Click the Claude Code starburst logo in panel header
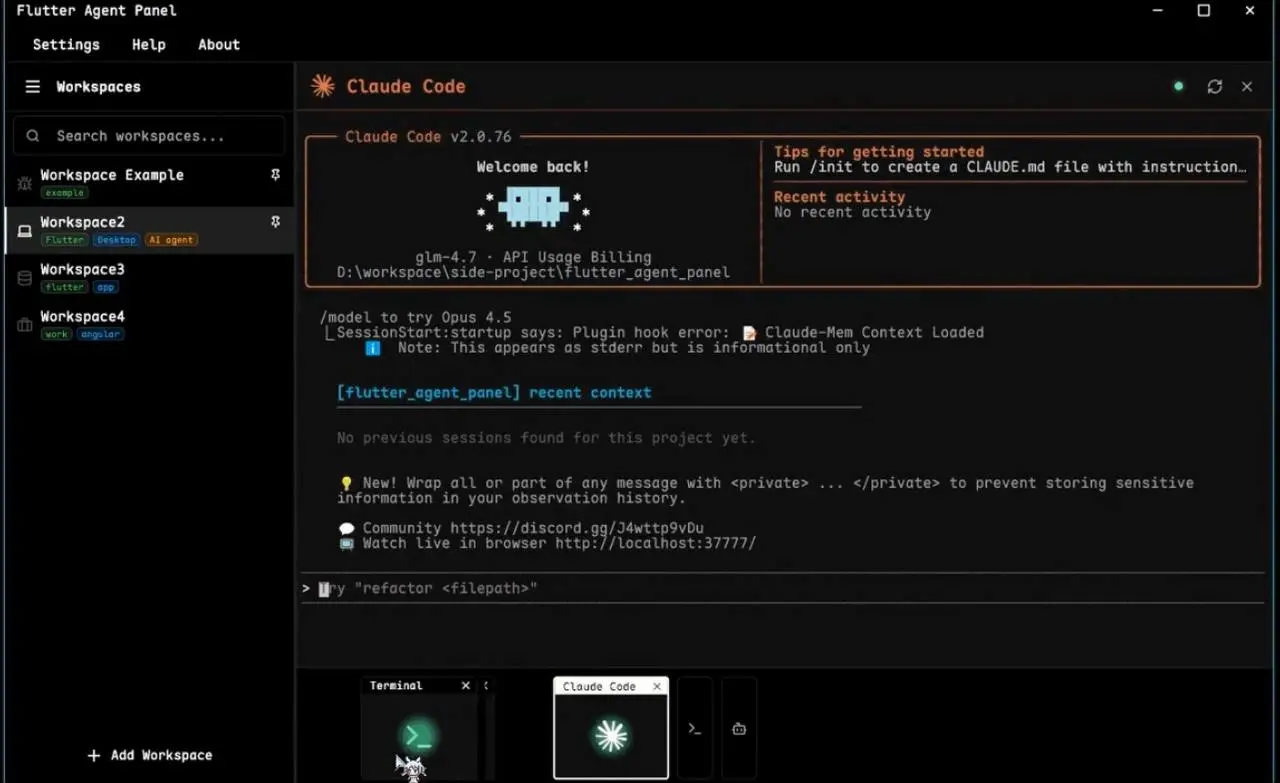This screenshot has width=1280, height=783. pos(322,86)
